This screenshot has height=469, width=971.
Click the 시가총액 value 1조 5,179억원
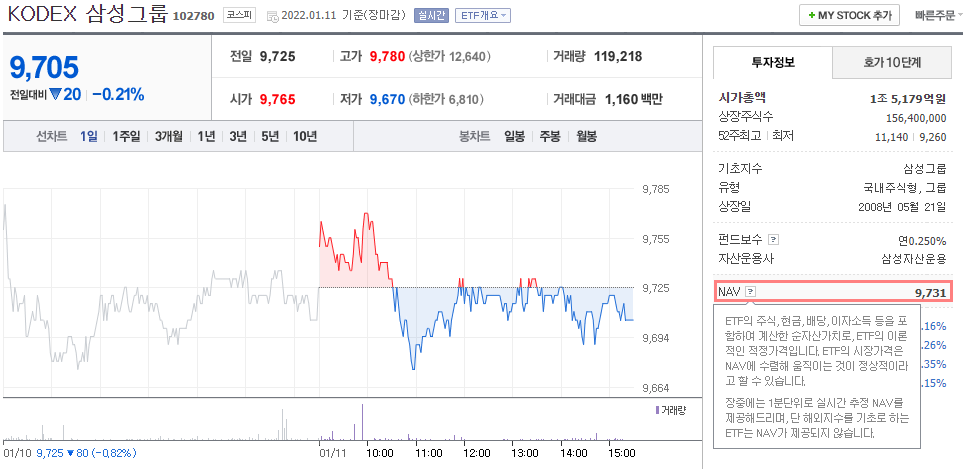(x=908, y=98)
